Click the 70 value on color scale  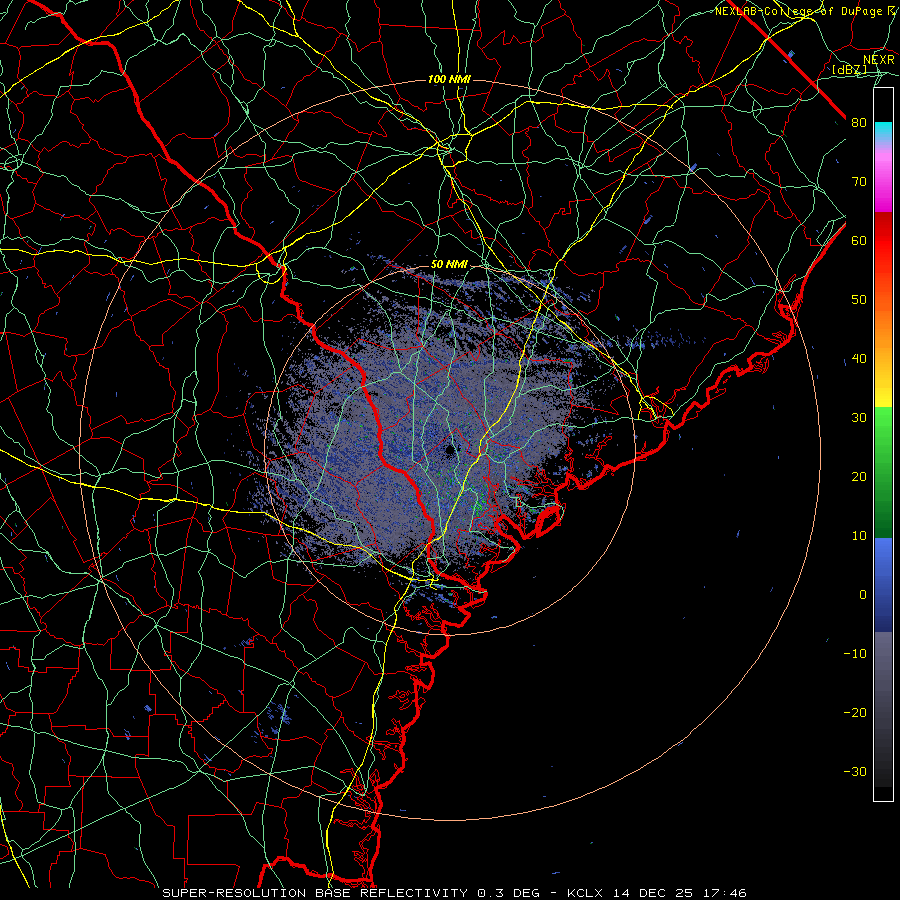859,181
